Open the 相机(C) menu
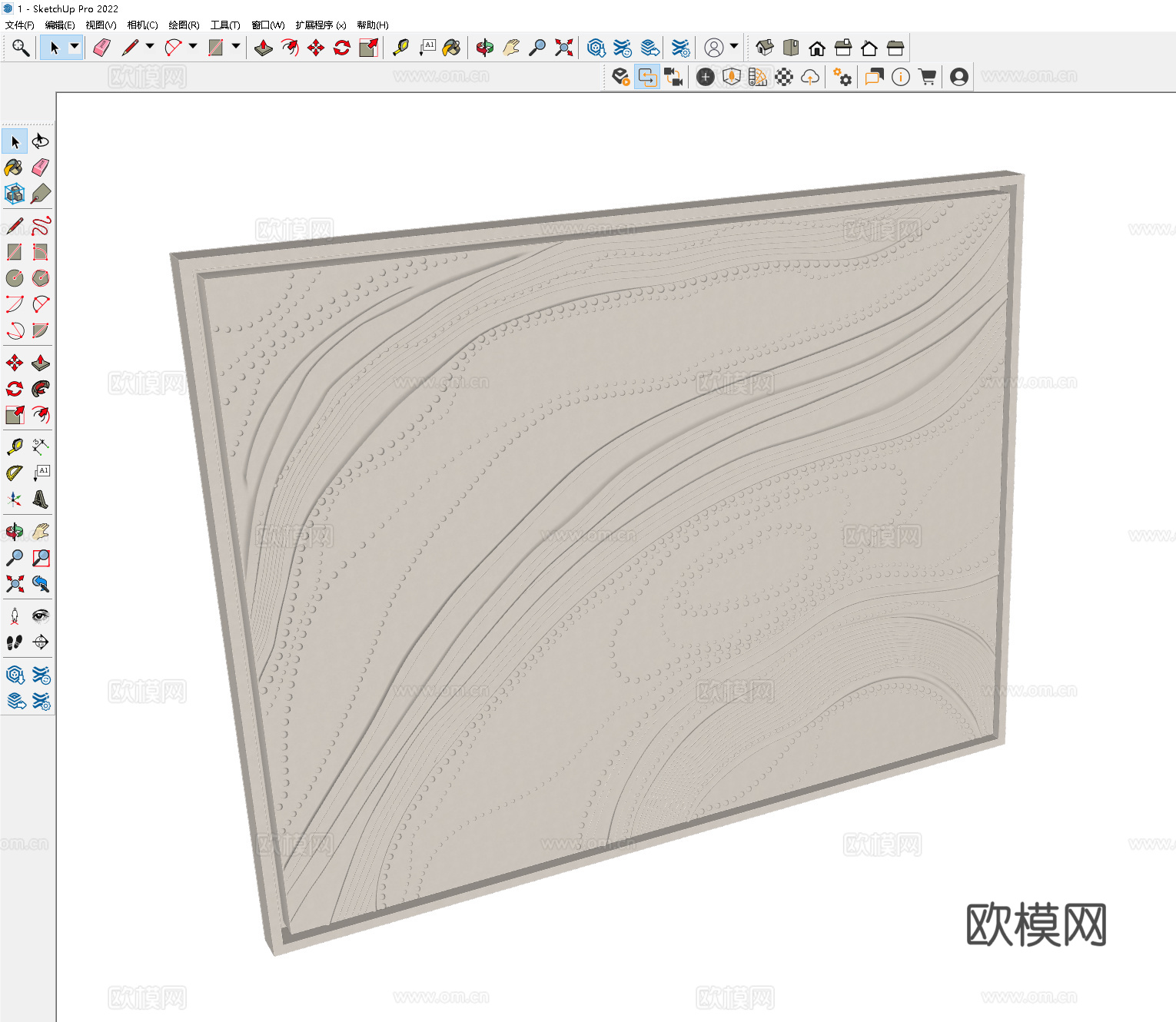 pos(142,25)
